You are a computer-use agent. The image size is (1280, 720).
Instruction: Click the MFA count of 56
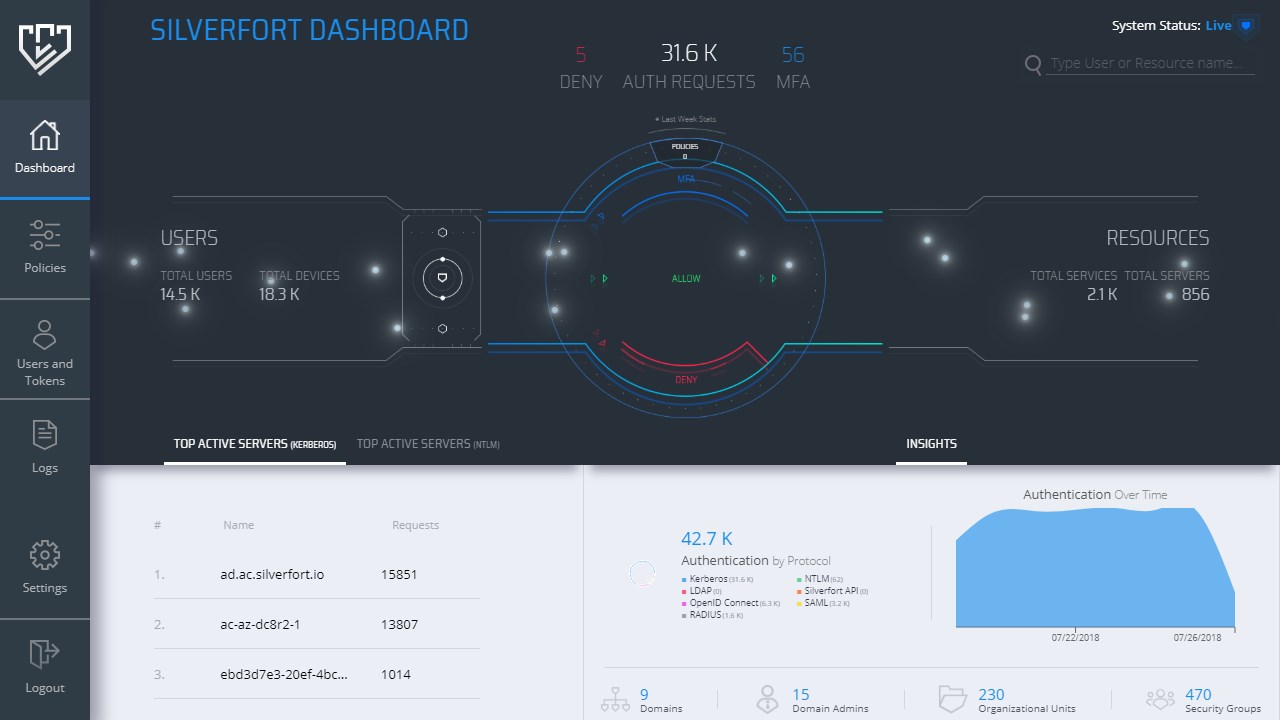click(x=793, y=55)
